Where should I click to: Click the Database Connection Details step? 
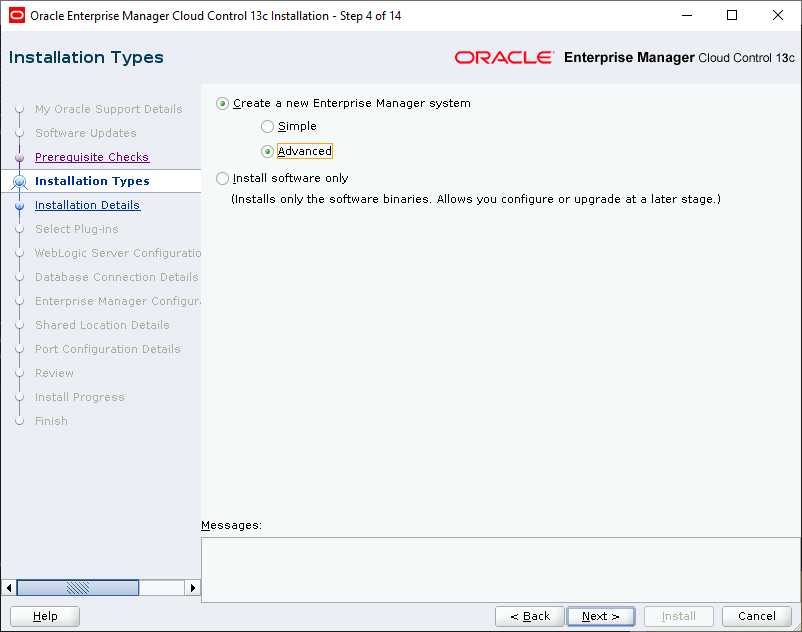click(117, 277)
